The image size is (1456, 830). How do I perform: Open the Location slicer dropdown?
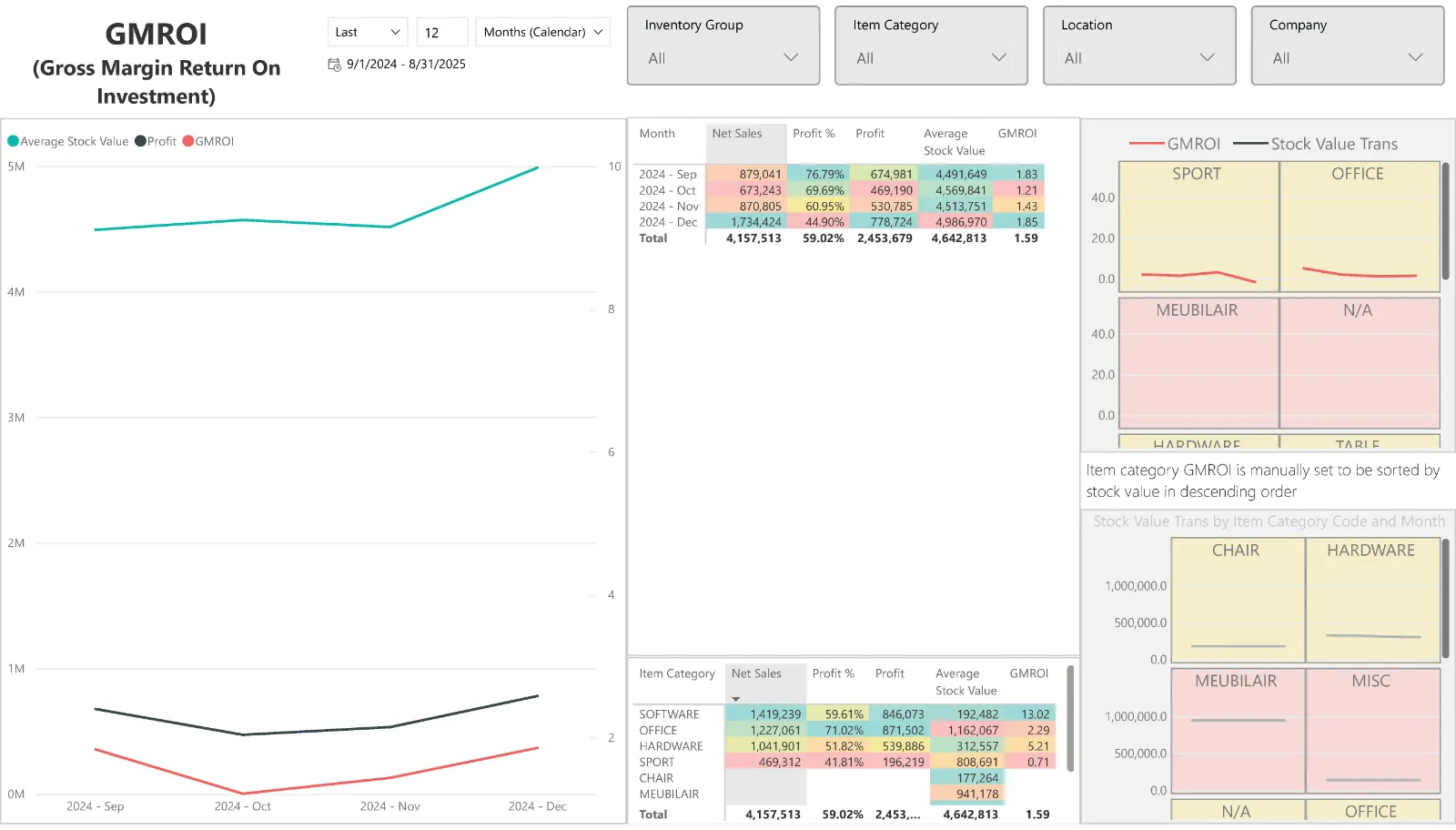(x=1207, y=57)
